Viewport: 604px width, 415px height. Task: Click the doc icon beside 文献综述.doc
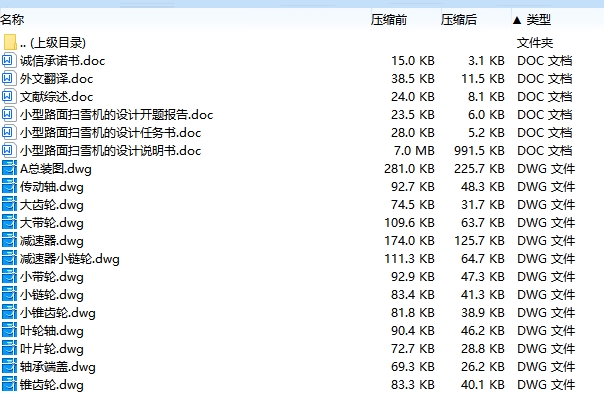tap(9, 96)
